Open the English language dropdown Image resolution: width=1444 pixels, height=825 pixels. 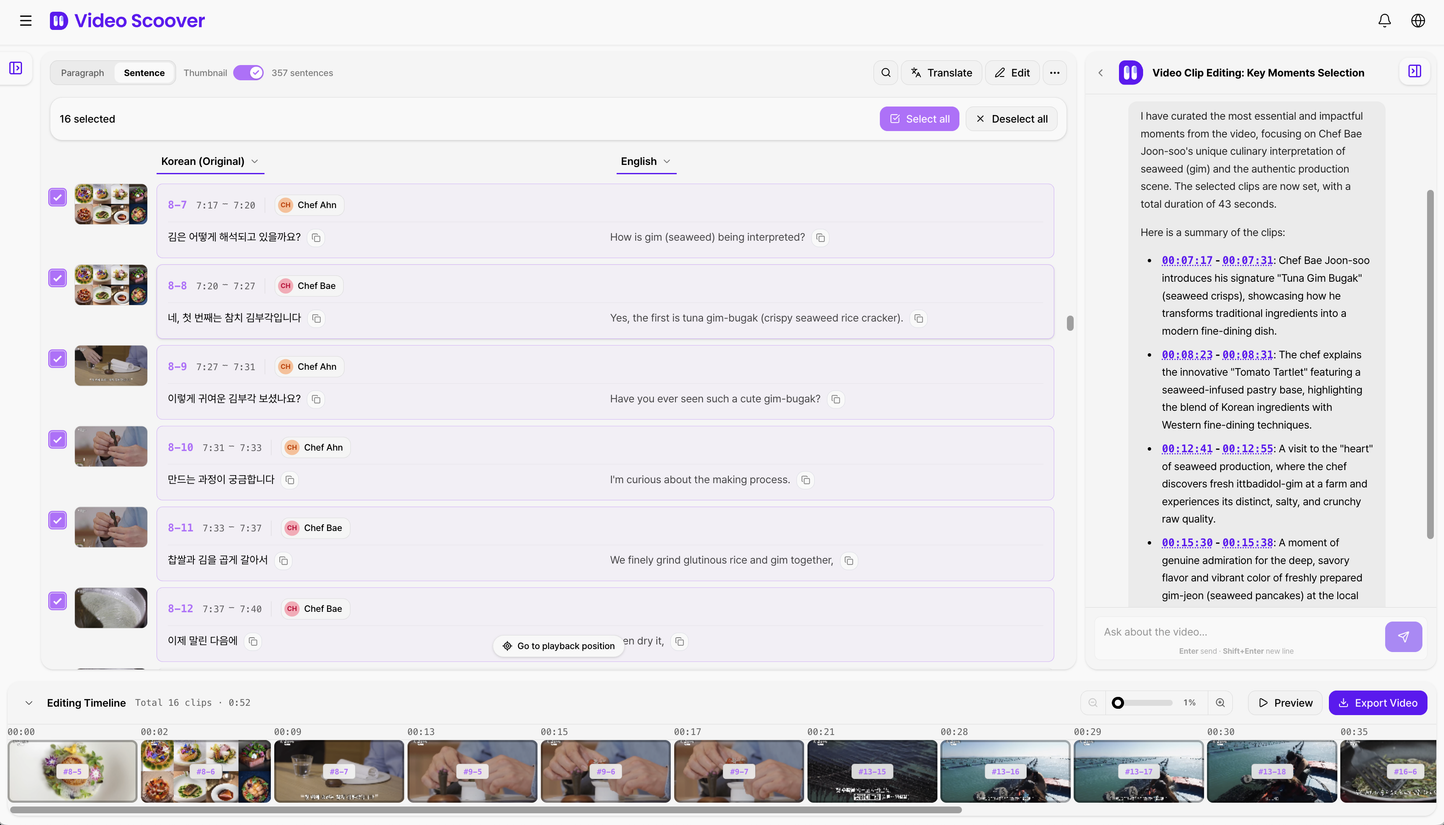[646, 161]
